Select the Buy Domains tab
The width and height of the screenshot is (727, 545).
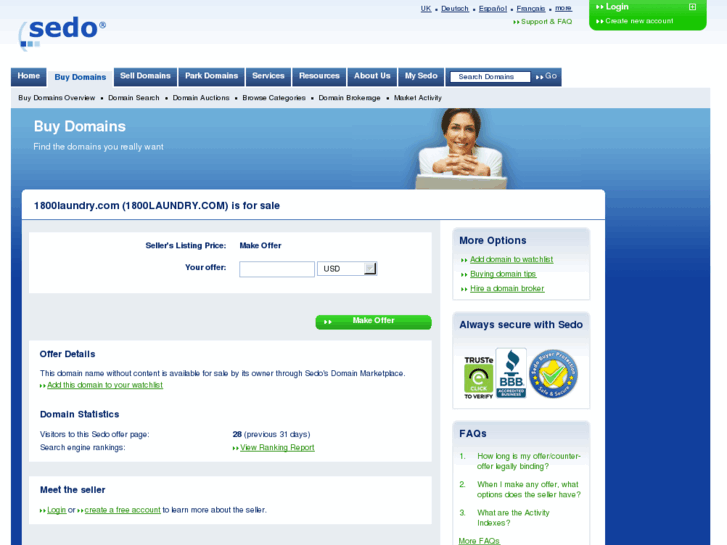pyautogui.click(x=80, y=77)
